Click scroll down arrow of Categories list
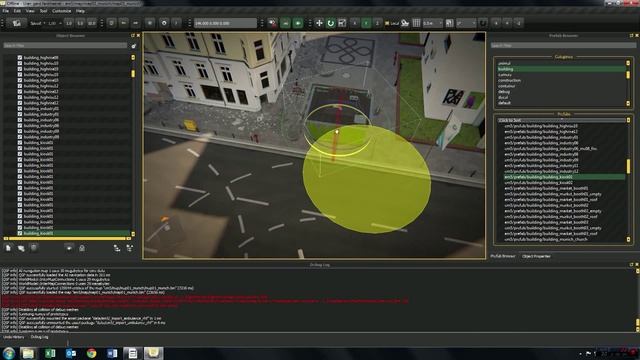Viewport: 640px width, 360px height. [628, 104]
